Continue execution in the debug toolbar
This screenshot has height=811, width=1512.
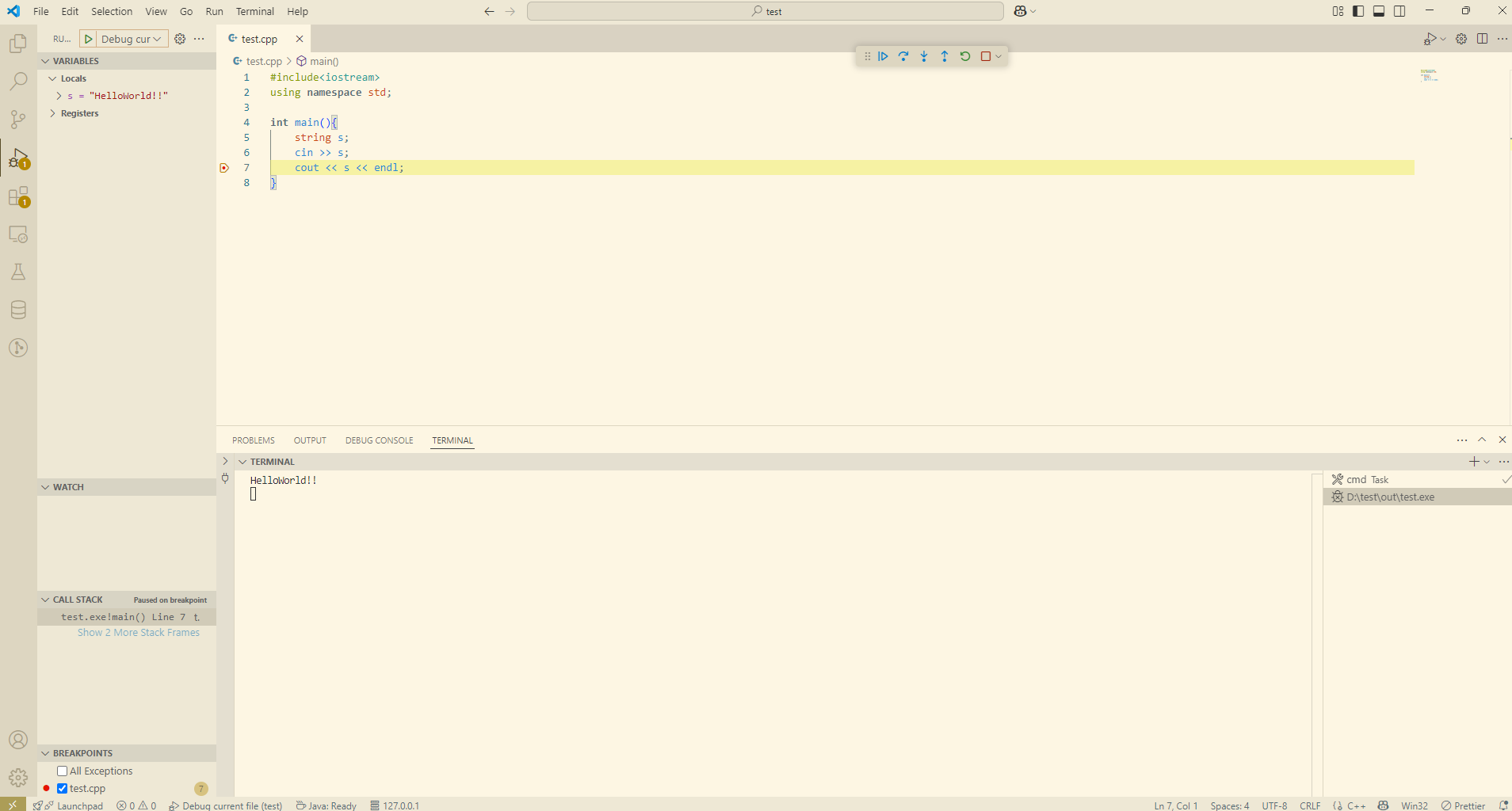pos(884,56)
